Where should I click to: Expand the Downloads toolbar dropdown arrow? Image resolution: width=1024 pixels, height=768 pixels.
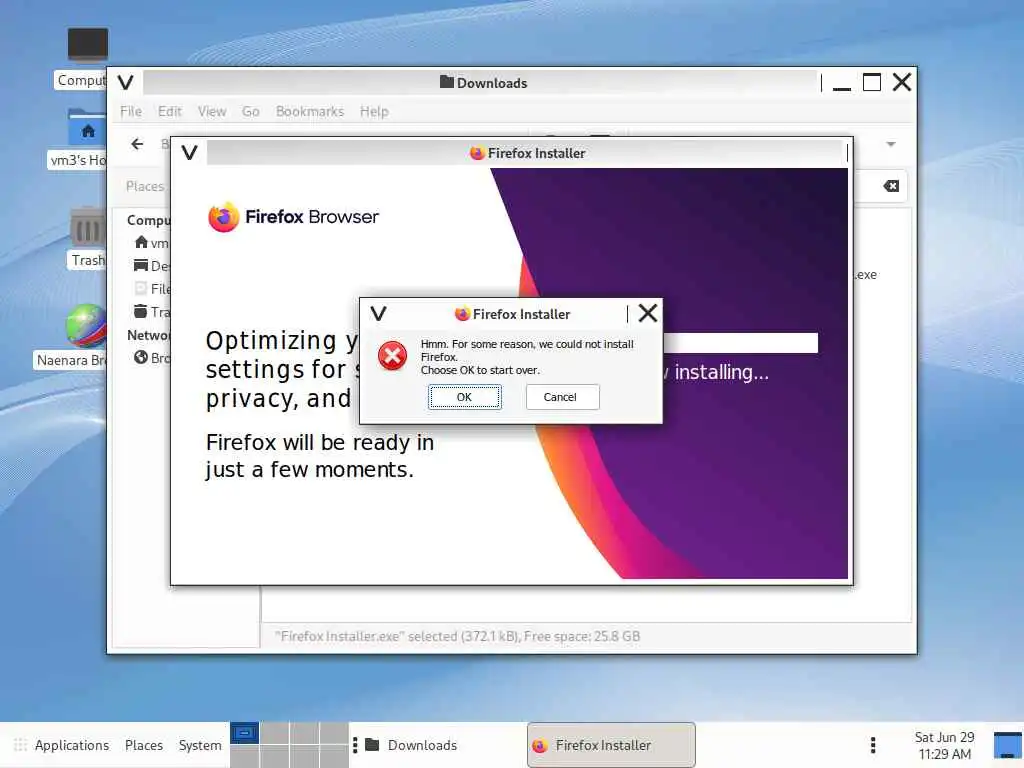(891, 144)
